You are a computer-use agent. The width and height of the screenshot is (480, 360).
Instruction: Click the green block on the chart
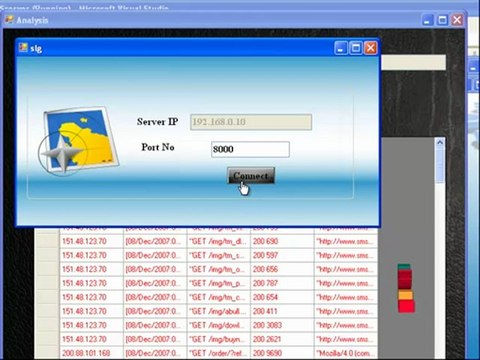point(404,267)
